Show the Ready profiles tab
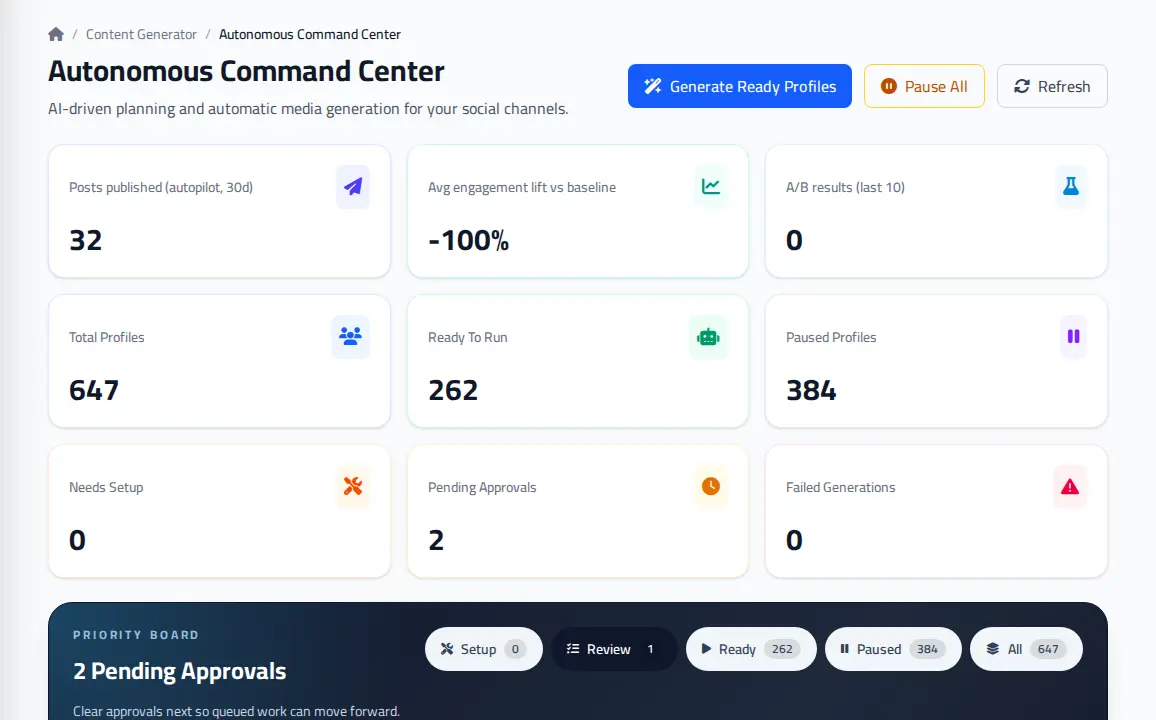The height and width of the screenshot is (720, 1156). pos(751,649)
